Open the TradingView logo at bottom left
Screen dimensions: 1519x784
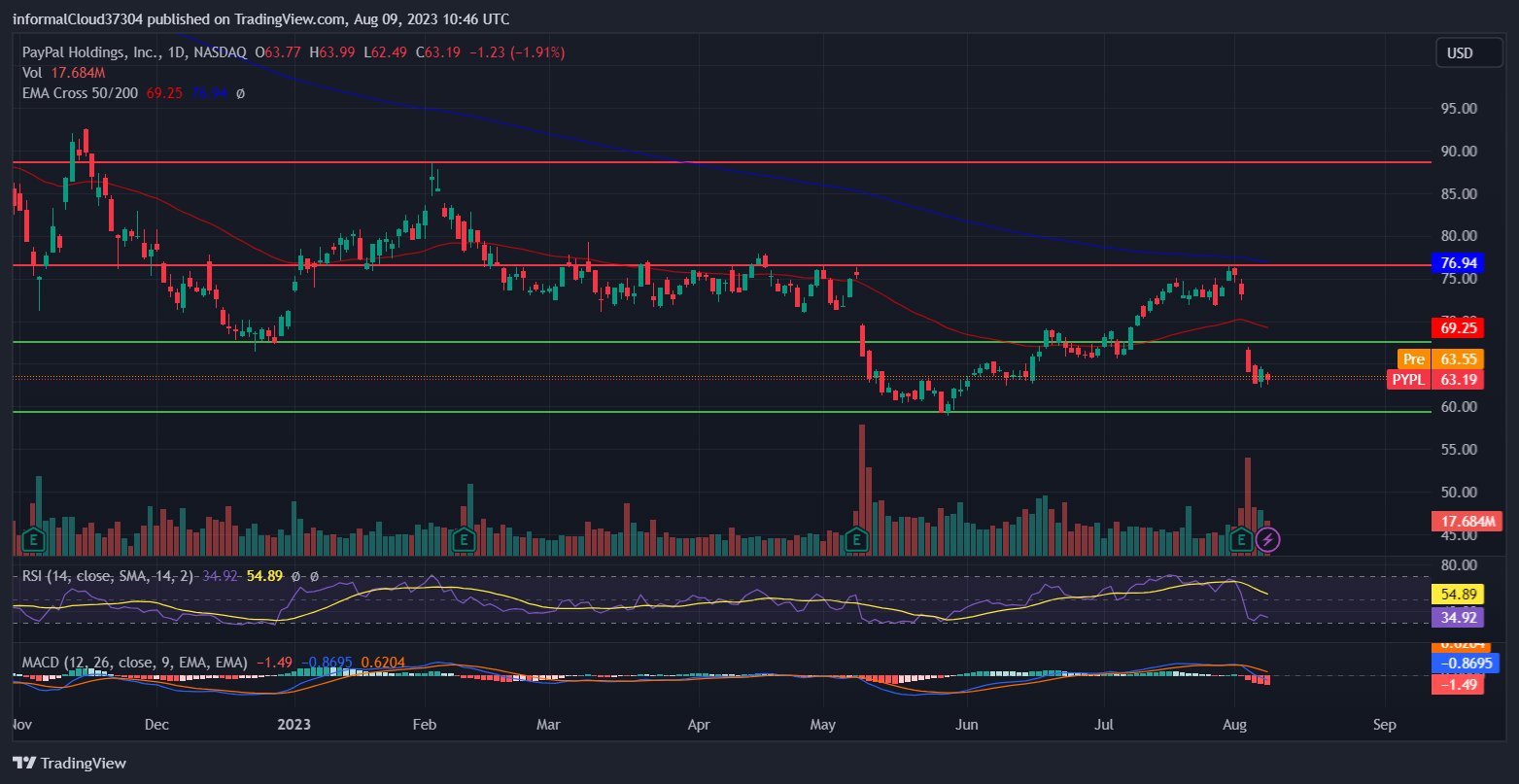pyautogui.click(x=69, y=763)
